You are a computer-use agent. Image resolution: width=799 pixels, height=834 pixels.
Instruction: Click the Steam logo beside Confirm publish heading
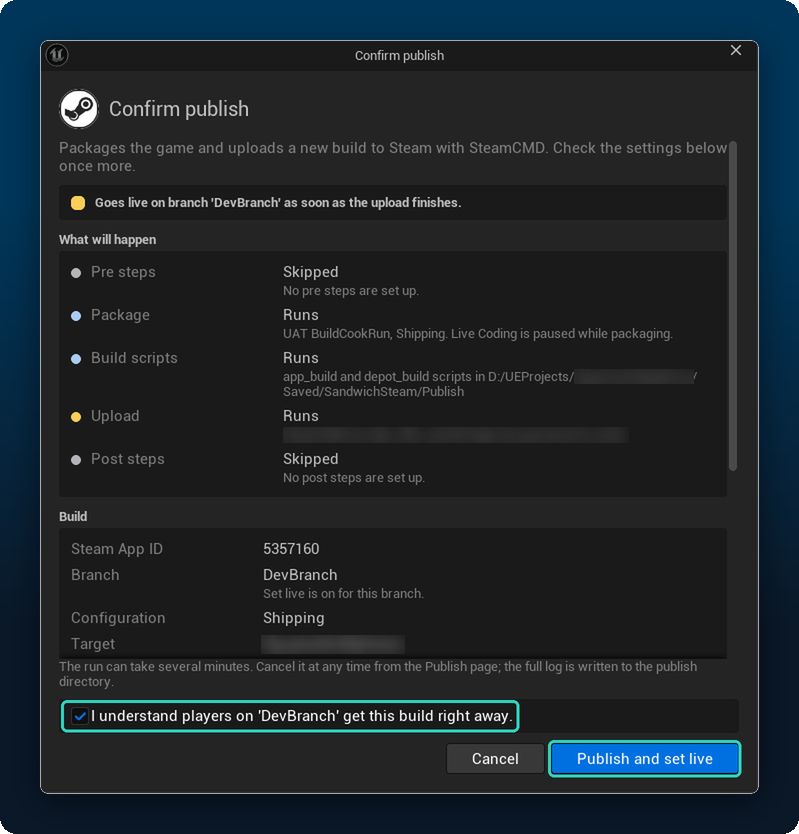pos(79,109)
